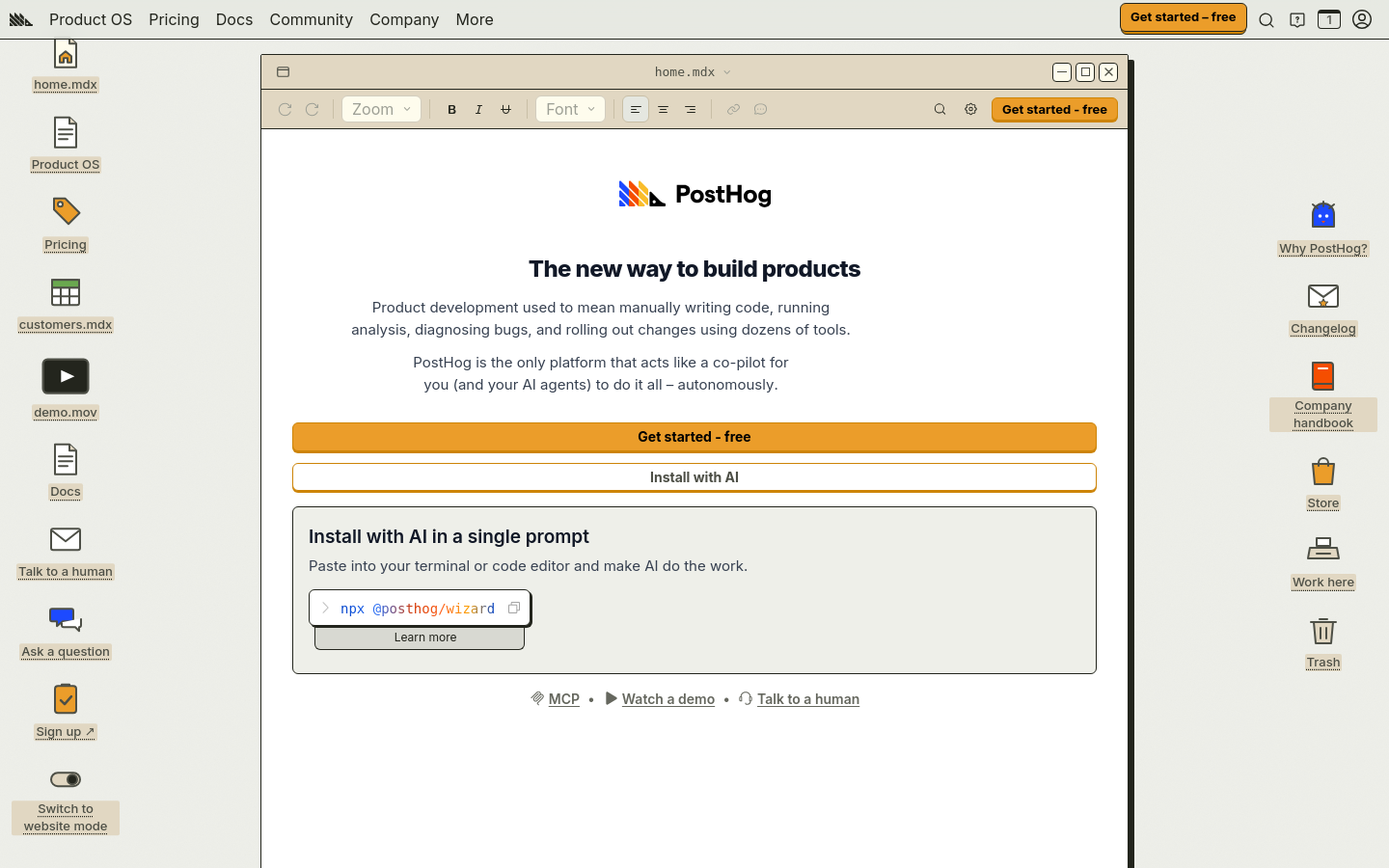The height and width of the screenshot is (868, 1389).
Task: Click the window panel icon in title bar
Action: 283,72
